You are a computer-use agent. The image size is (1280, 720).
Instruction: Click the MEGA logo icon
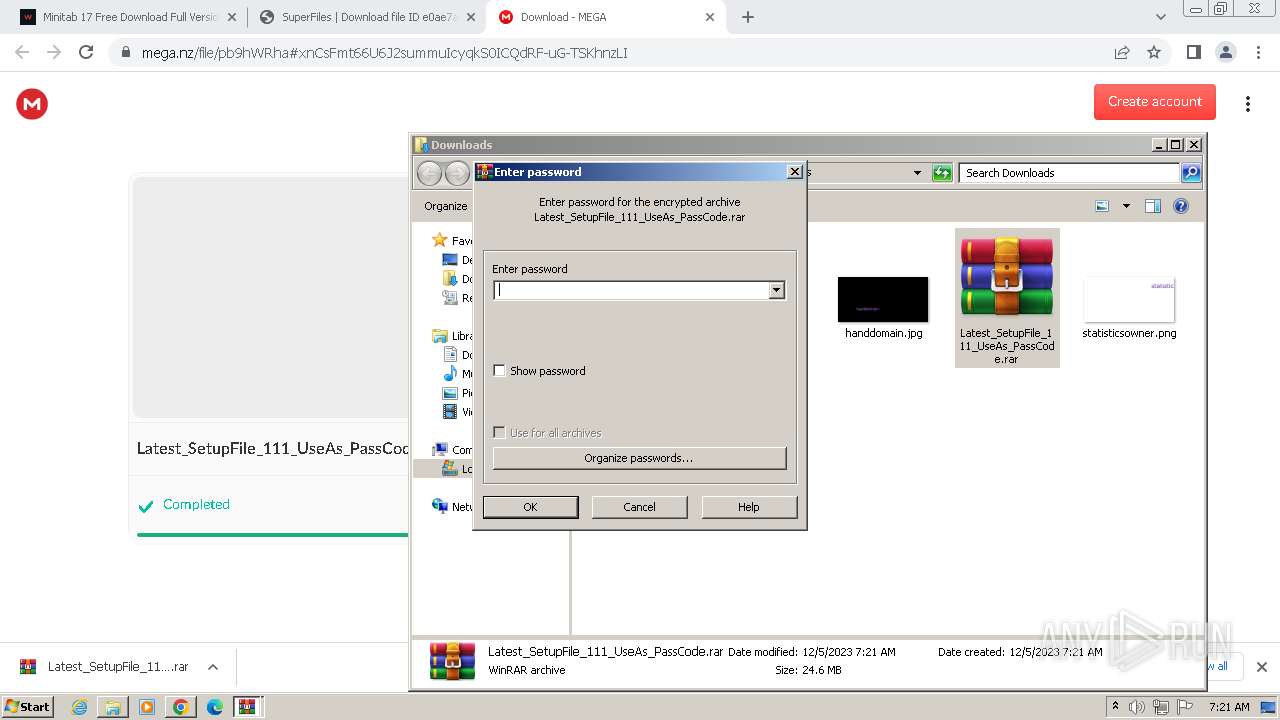(x=32, y=103)
